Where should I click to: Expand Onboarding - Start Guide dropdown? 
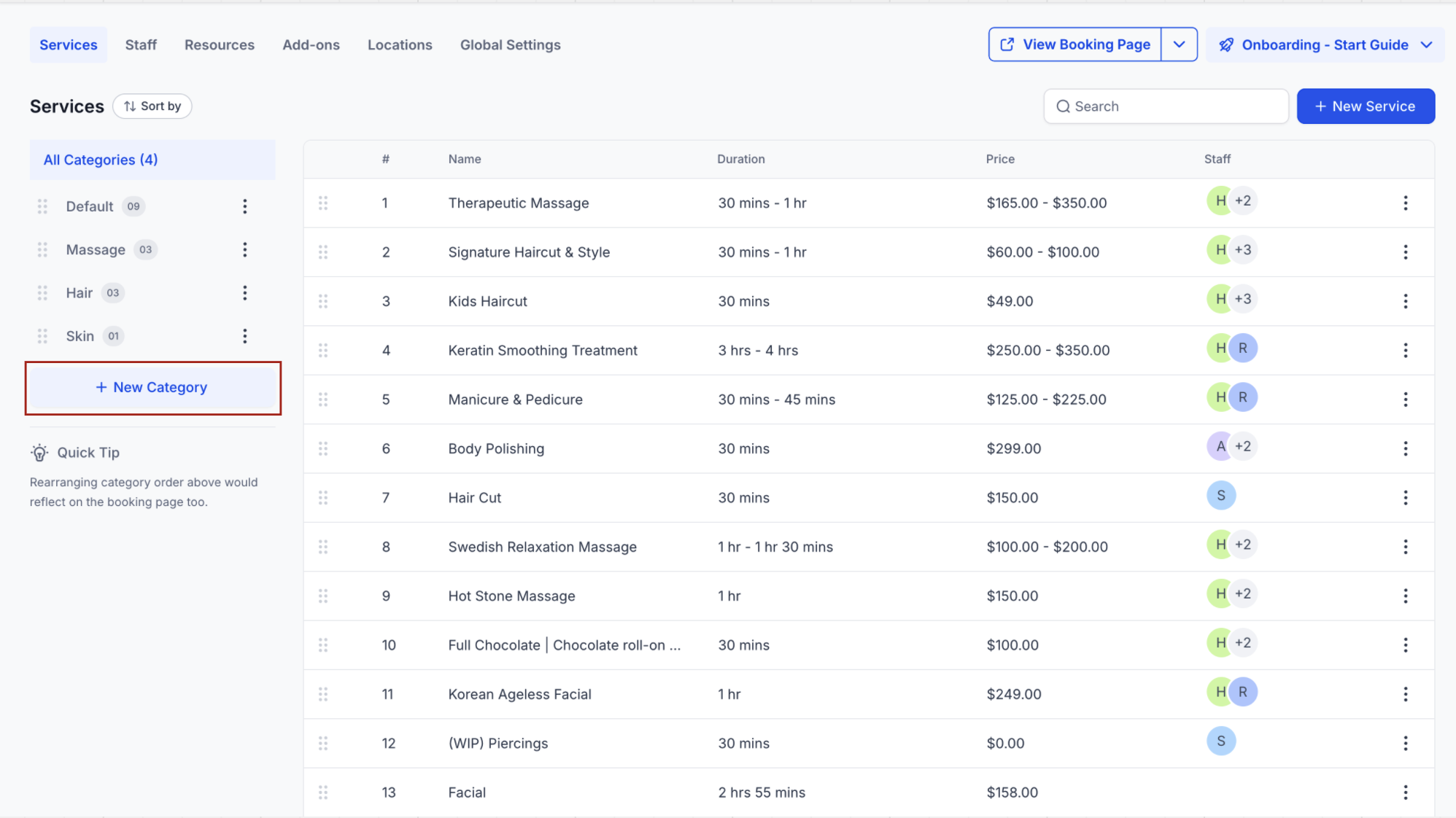(x=1427, y=44)
